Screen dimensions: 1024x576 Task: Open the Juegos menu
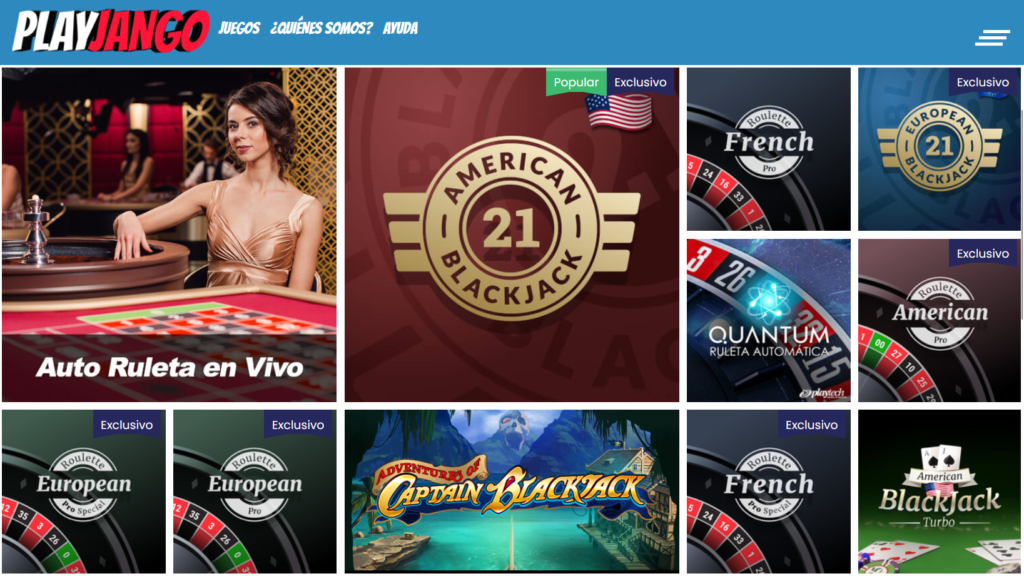point(239,28)
